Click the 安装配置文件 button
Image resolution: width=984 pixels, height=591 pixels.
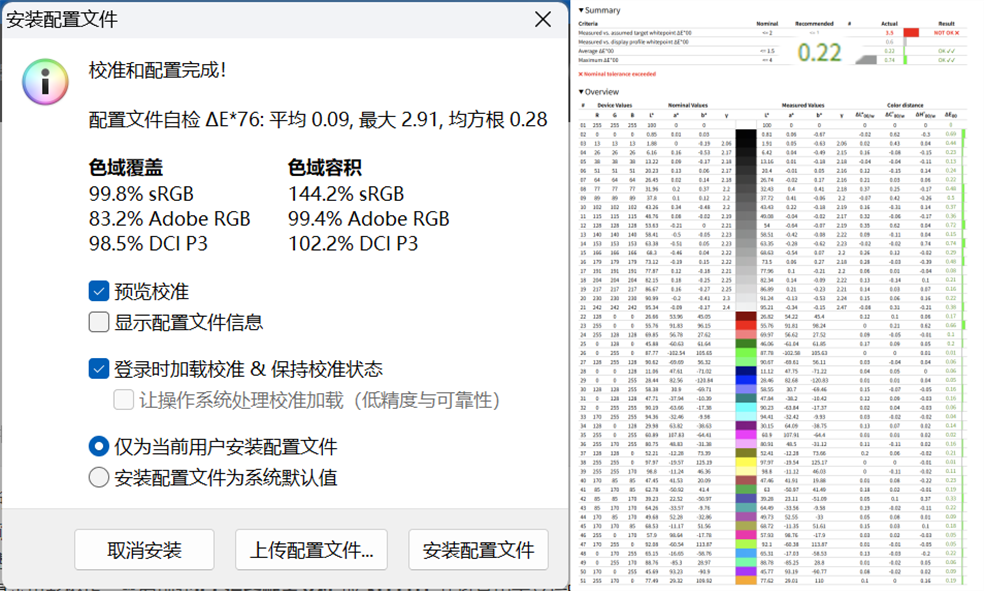pyautogui.click(x=478, y=550)
